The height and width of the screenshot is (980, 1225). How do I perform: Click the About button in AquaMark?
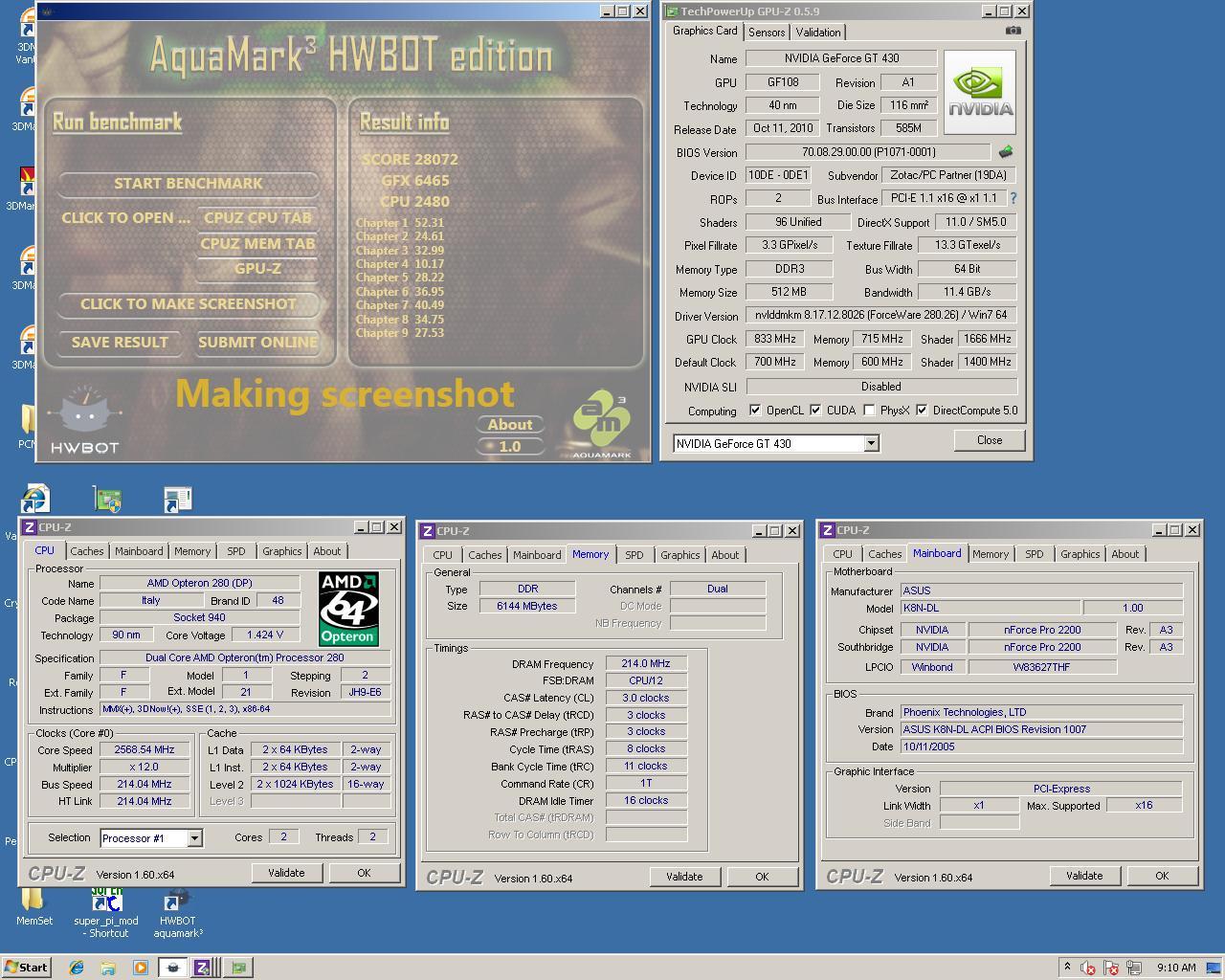click(510, 425)
